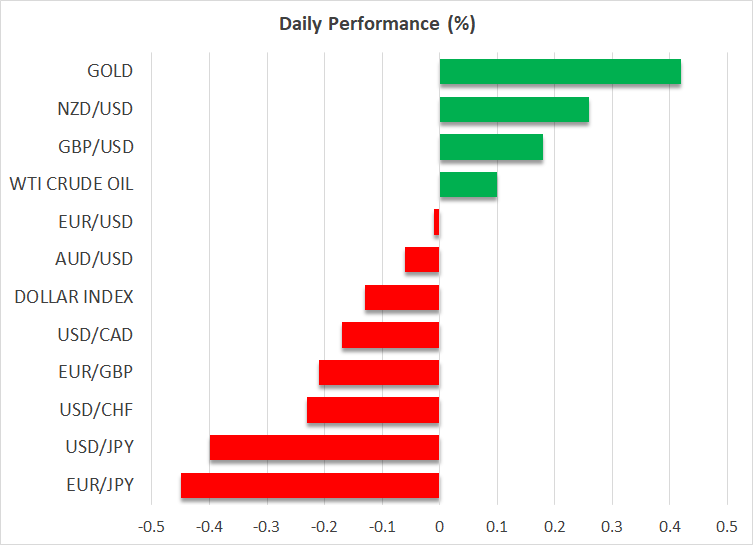Click the GOLD green bar
753x545 pixels.
[560, 72]
